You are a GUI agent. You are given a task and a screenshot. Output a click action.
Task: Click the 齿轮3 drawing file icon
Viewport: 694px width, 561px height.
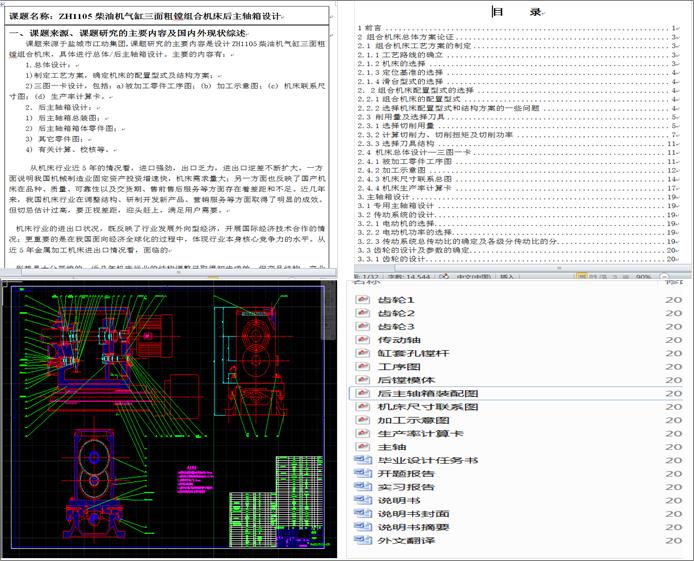tap(362, 326)
